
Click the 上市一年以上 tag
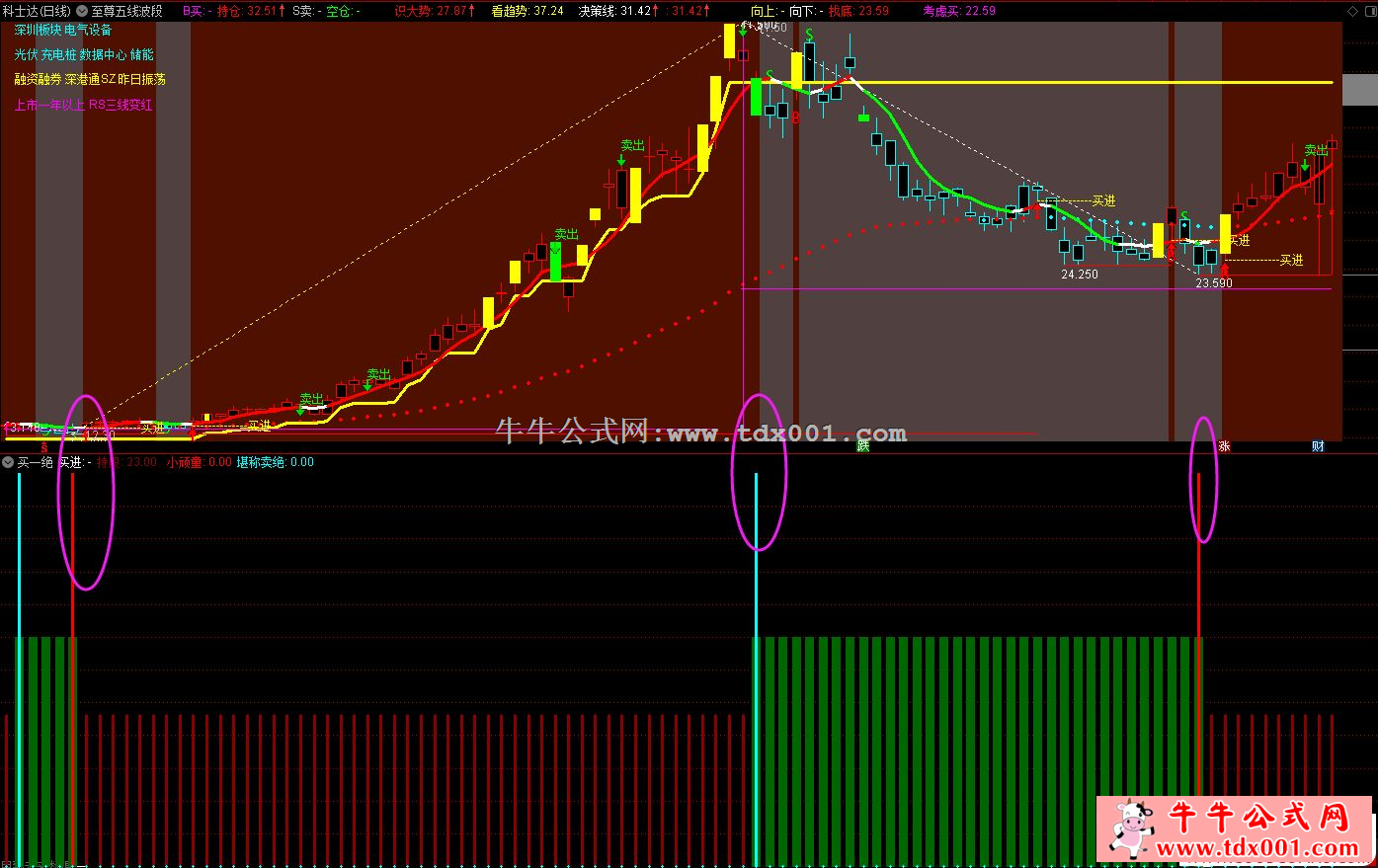(x=49, y=105)
